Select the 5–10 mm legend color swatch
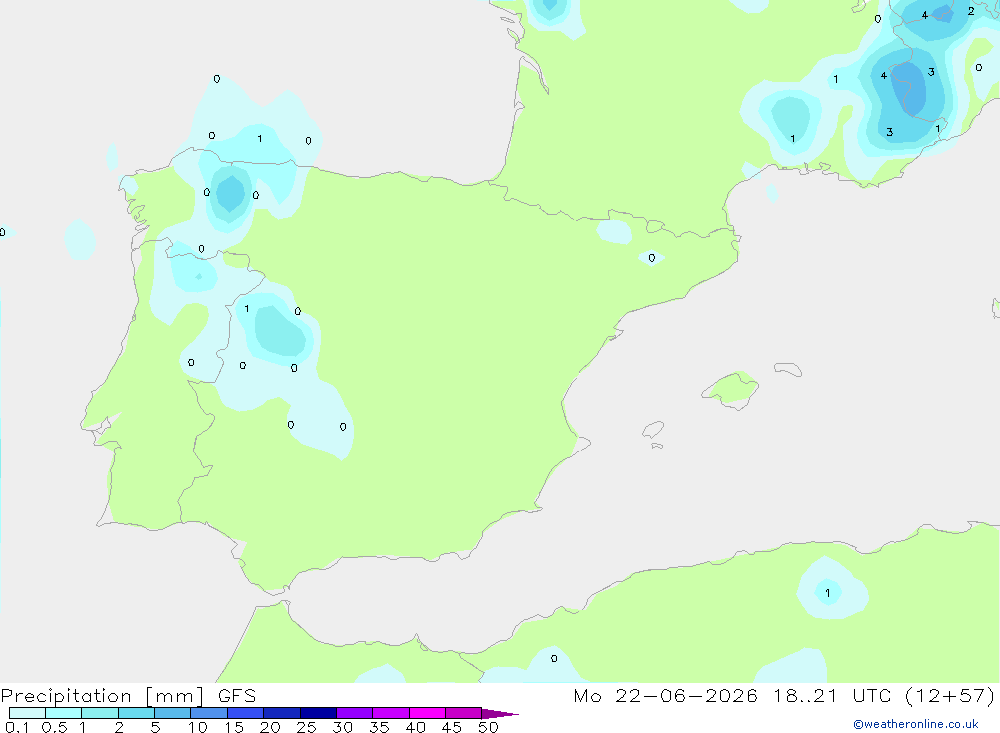 point(173,713)
